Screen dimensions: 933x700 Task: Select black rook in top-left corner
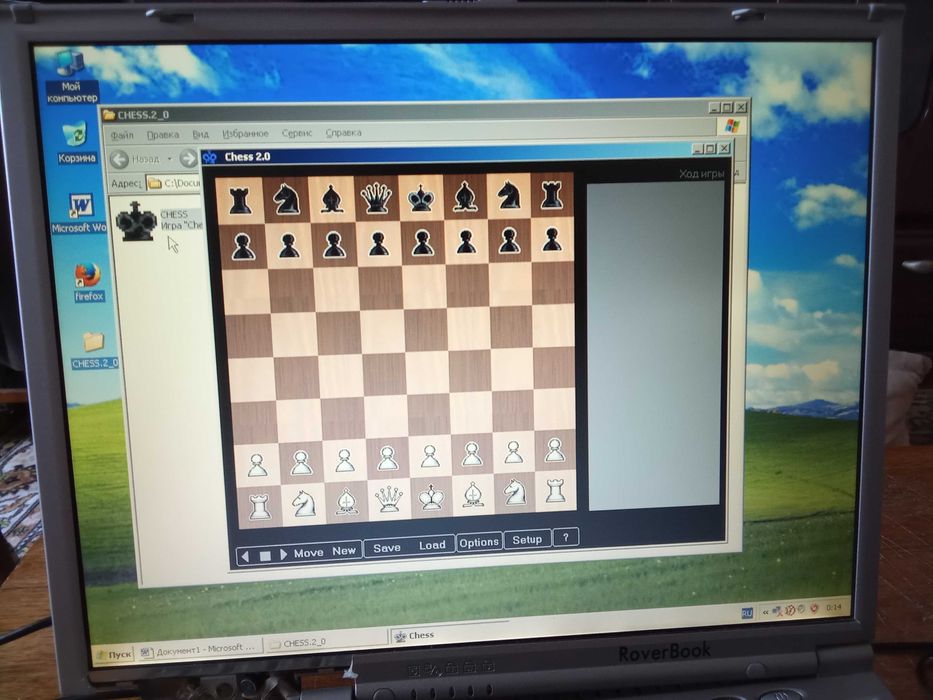pos(240,200)
